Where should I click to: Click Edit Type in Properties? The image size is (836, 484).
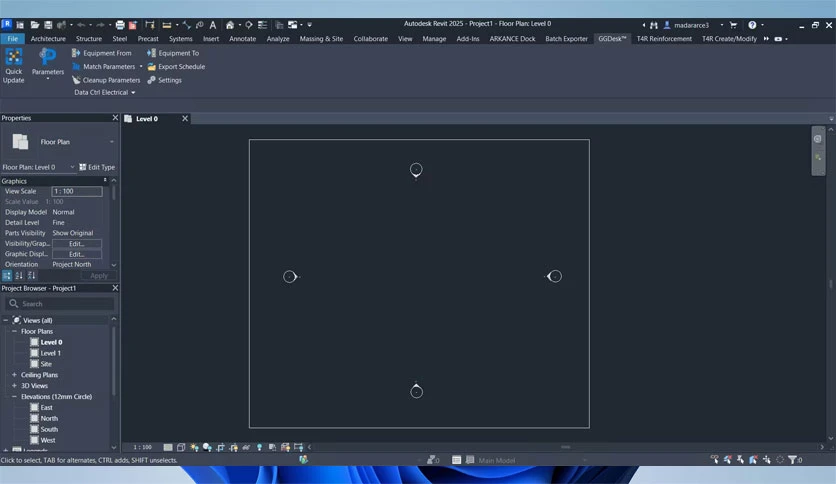[x=97, y=167]
